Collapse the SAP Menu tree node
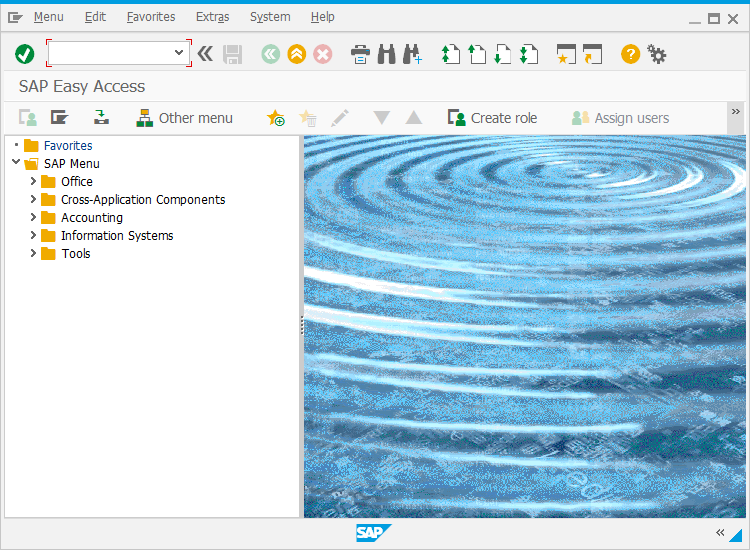Screen dimensions: 750x550 (x=16, y=162)
